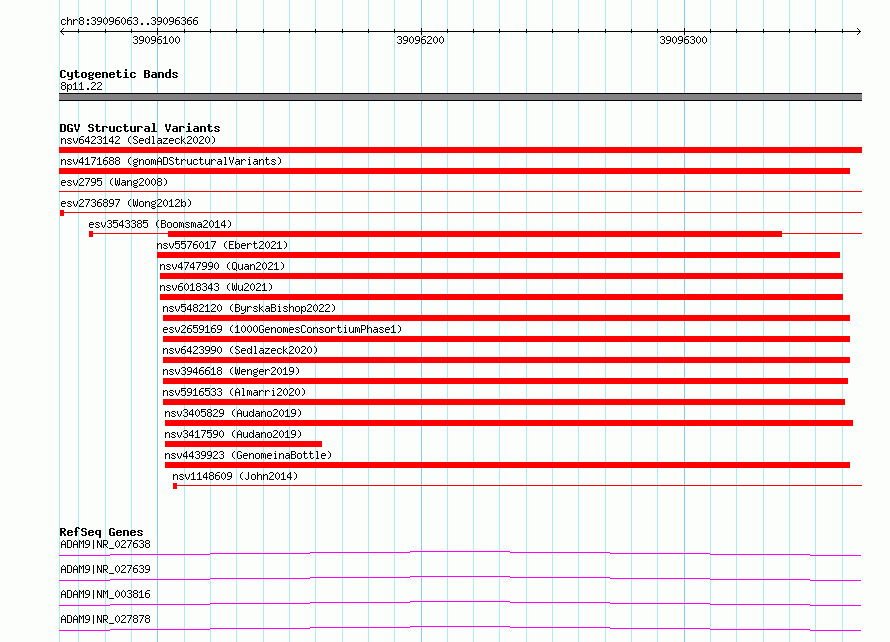Click small red square left of esv3543385 line

[91, 234]
